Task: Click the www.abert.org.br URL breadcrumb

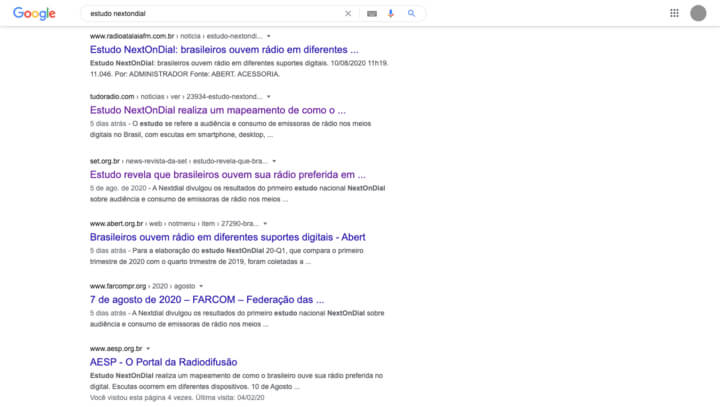Action: tap(174, 224)
